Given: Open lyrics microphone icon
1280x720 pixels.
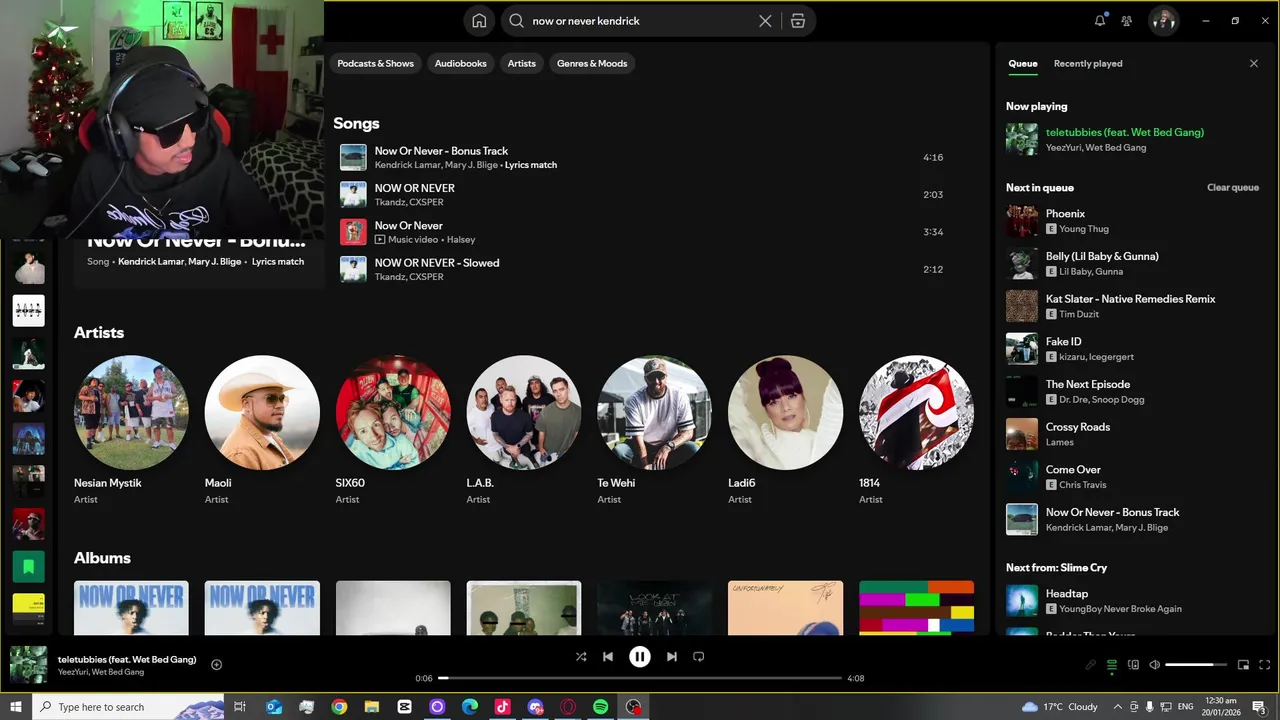Looking at the screenshot, I should tap(1090, 665).
